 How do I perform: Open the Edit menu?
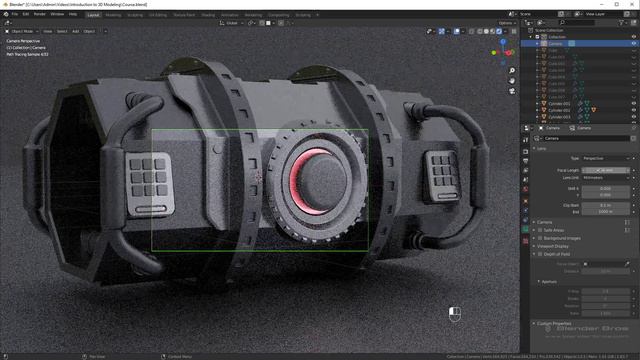[26, 14]
